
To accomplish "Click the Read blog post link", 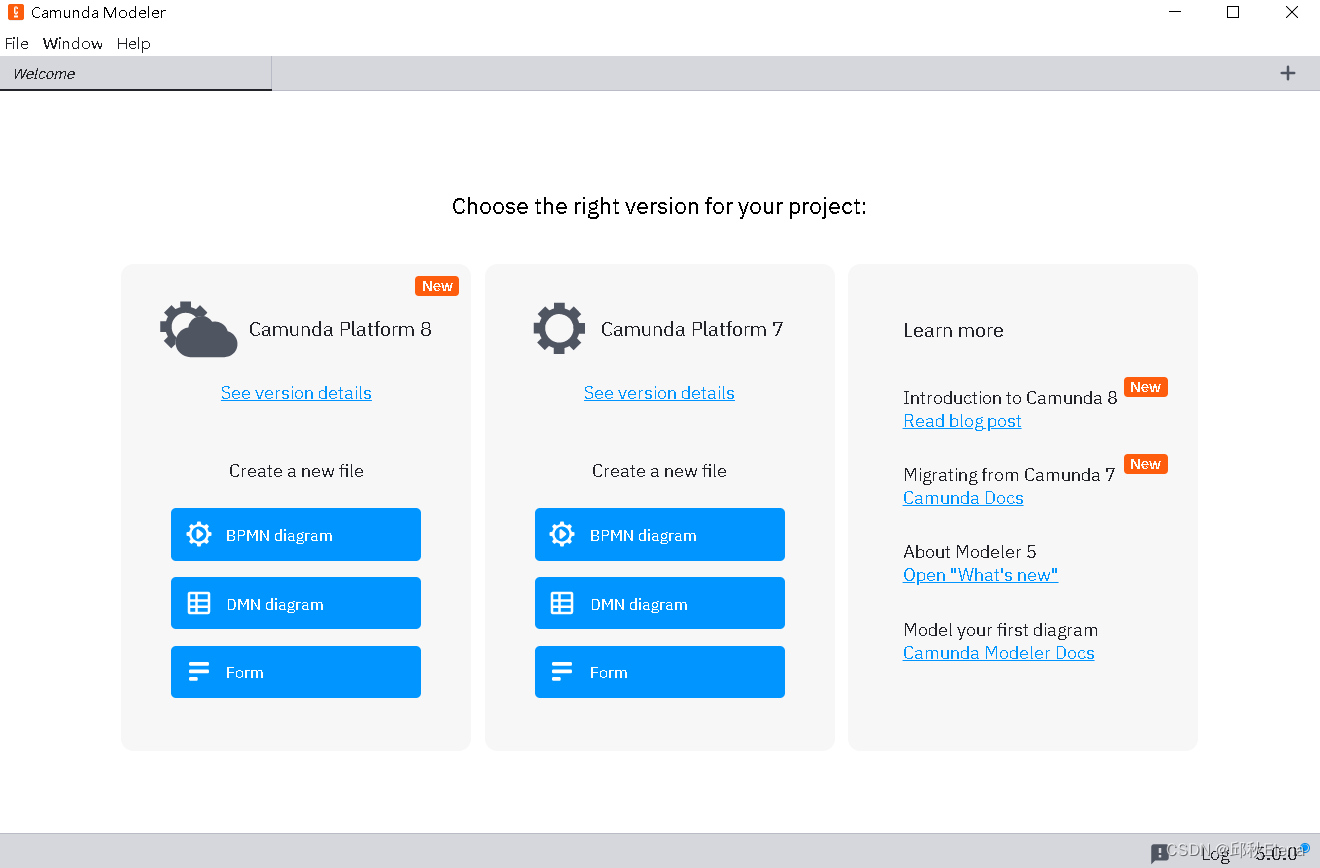I will (962, 421).
